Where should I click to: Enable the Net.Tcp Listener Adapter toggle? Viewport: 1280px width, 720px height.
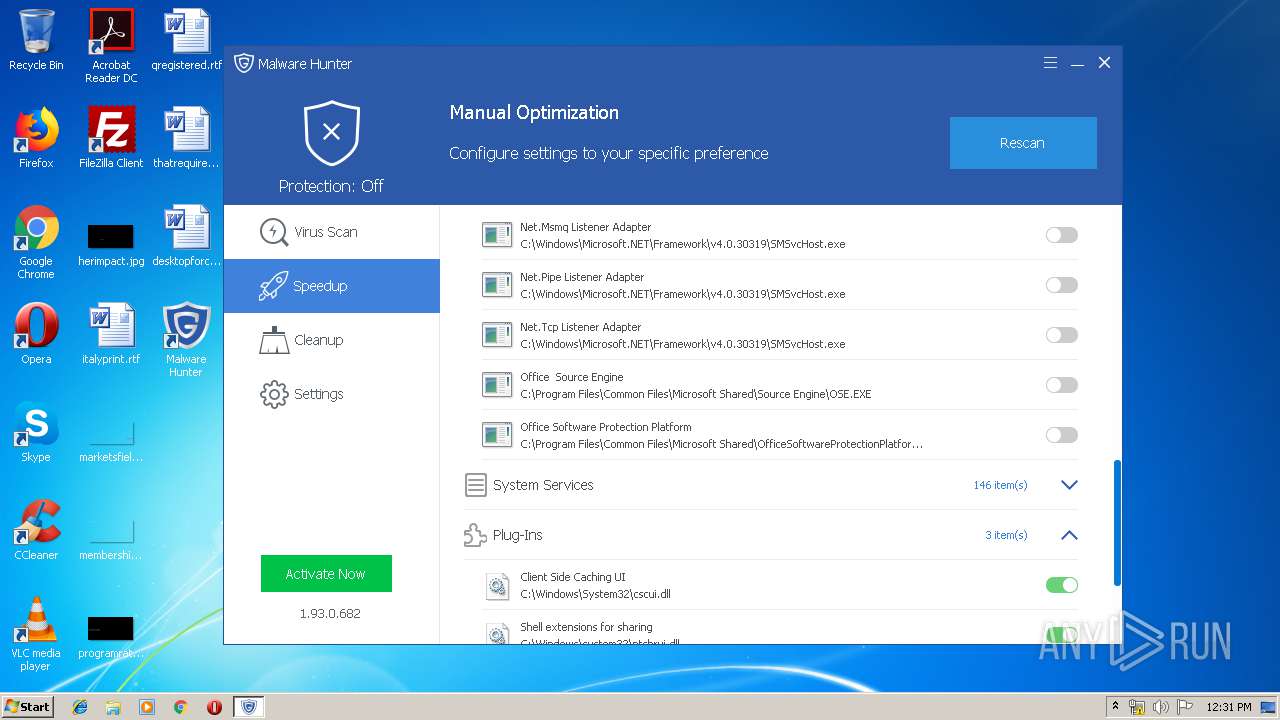(x=1062, y=335)
